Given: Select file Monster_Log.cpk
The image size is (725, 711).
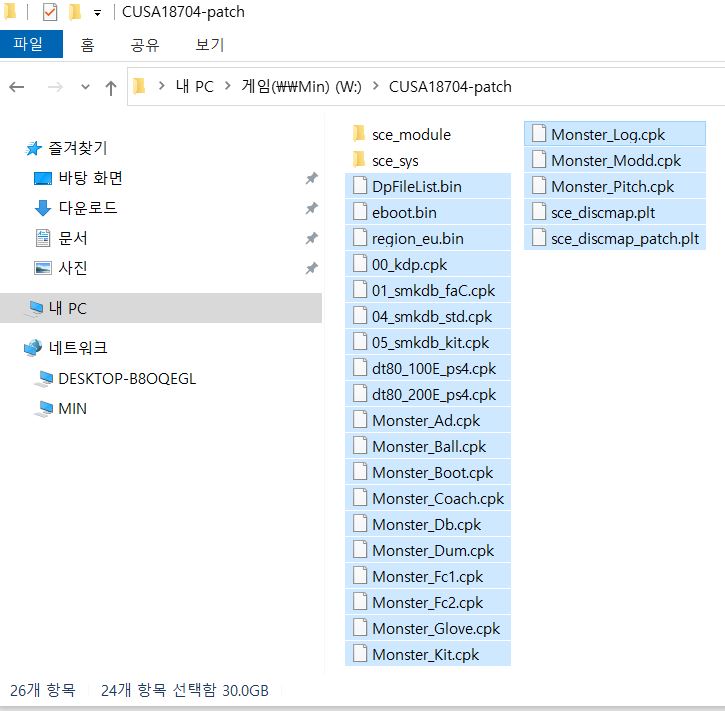Looking at the screenshot, I should click(614, 135).
